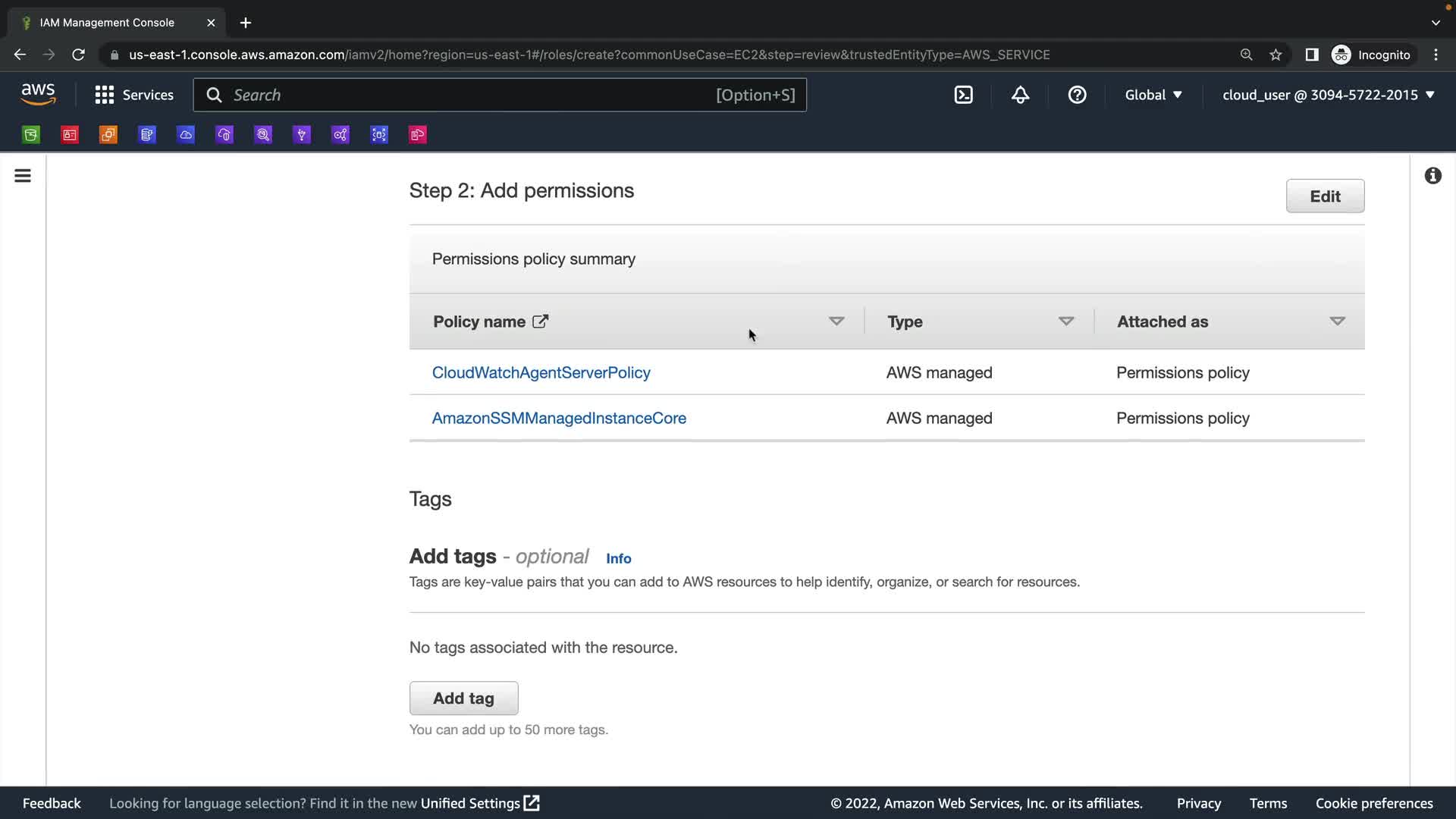The width and height of the screenshot is (1456, 819).
Task: Open the Global region dropdown
Action: pos(1153,95)
